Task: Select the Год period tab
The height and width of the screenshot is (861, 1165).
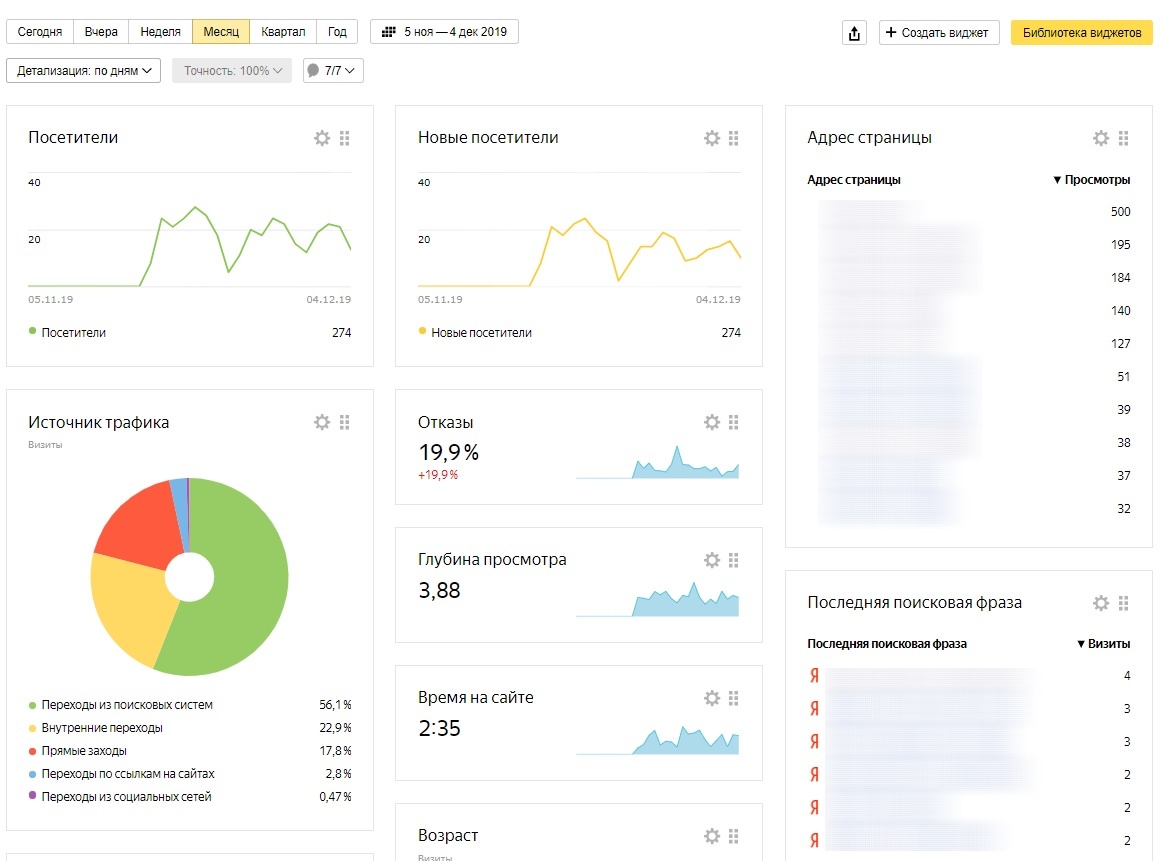Action: point(337,32)
